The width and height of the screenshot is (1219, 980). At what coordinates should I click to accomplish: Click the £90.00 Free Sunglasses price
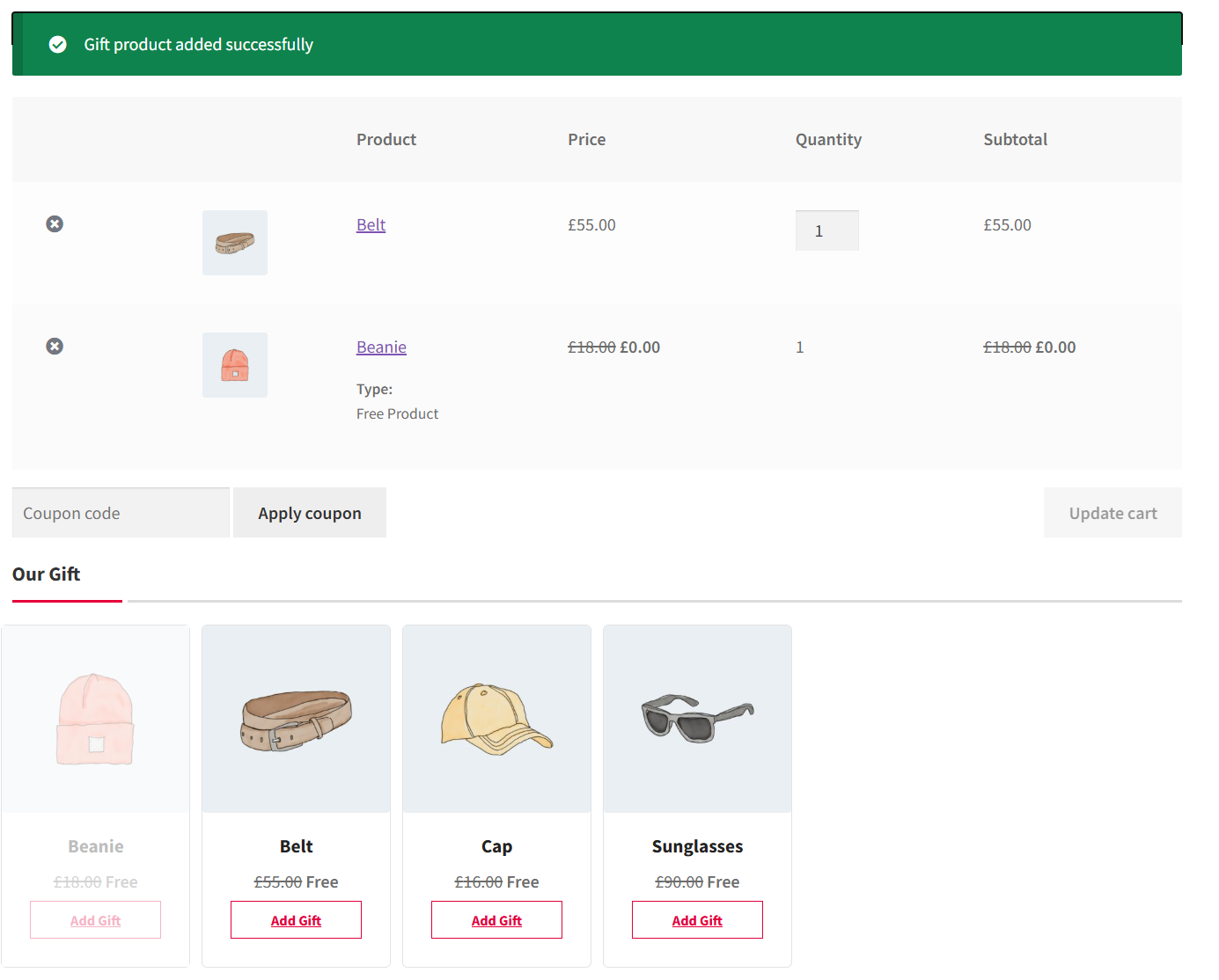click(x=697, y=882)
